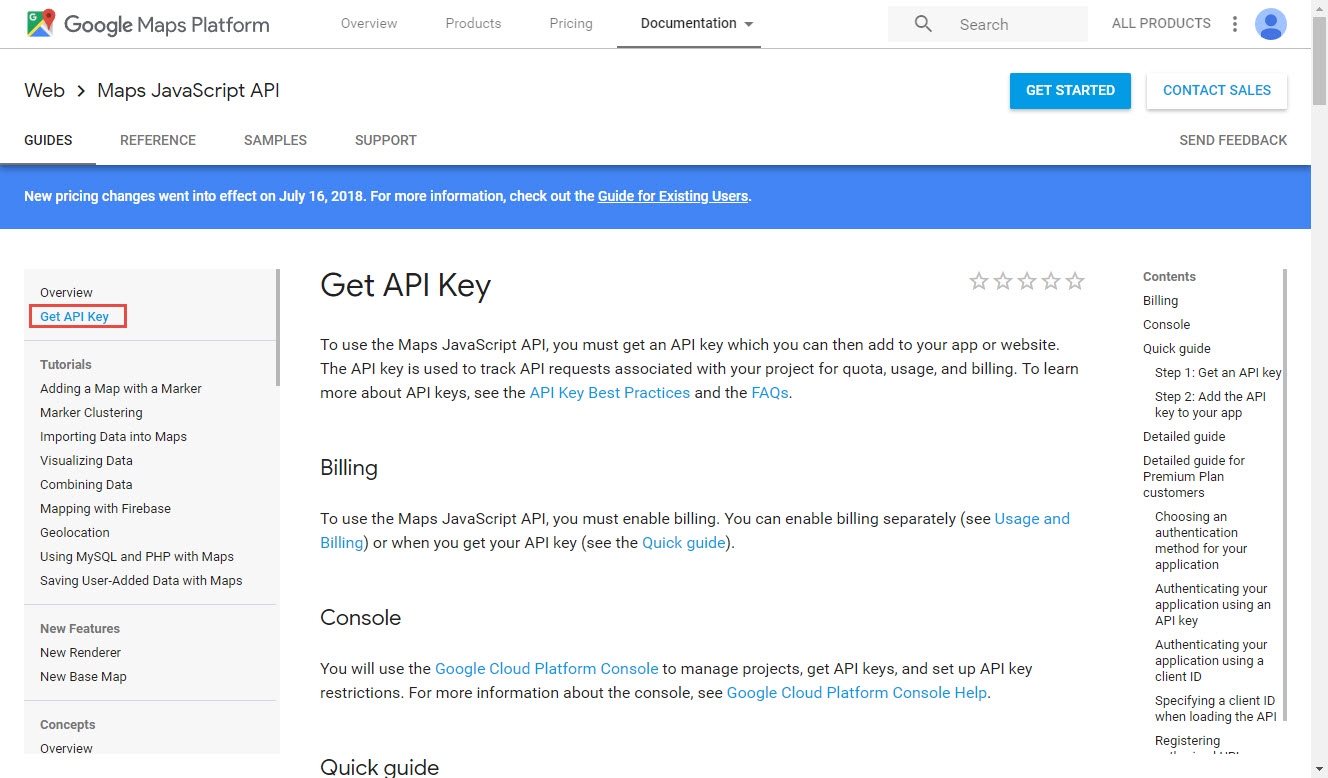Viewport: 1328px width, 778px height.
Task: Click the Google Maps Platform logo
Action: (150, 23)
